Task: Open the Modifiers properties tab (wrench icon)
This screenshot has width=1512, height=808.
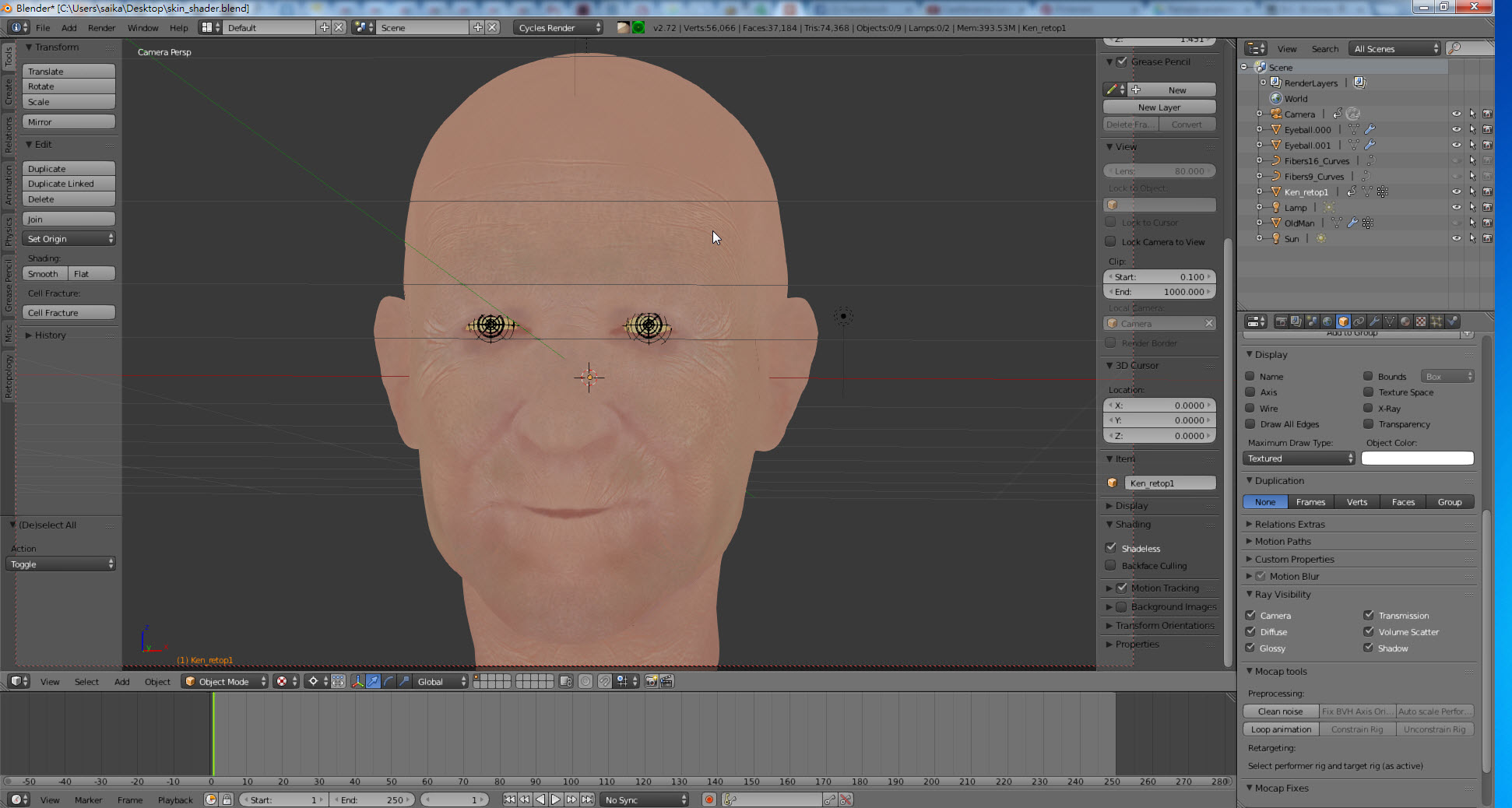Action: [1375, 321]
